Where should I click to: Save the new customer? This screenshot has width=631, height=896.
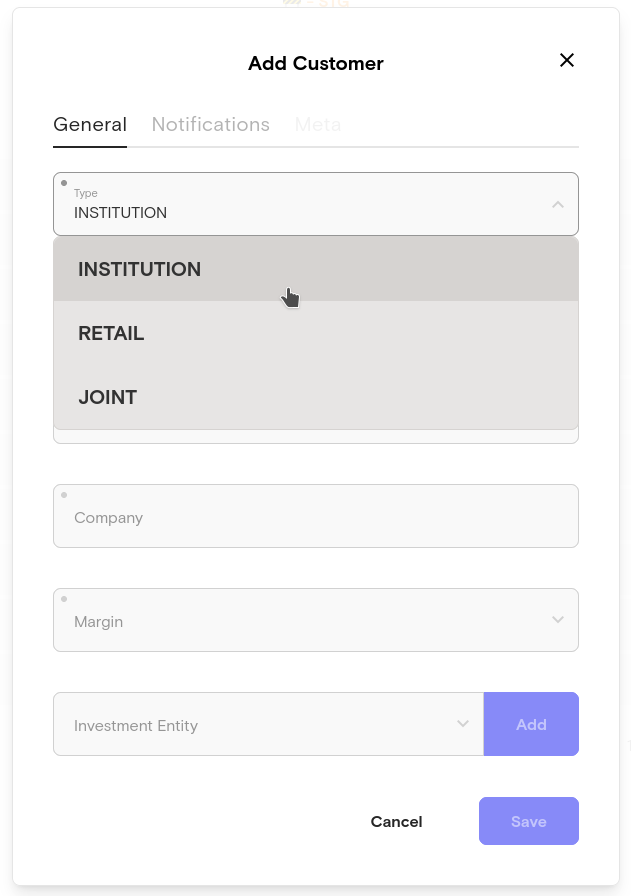pyautogui.click(x=528, y=822)
